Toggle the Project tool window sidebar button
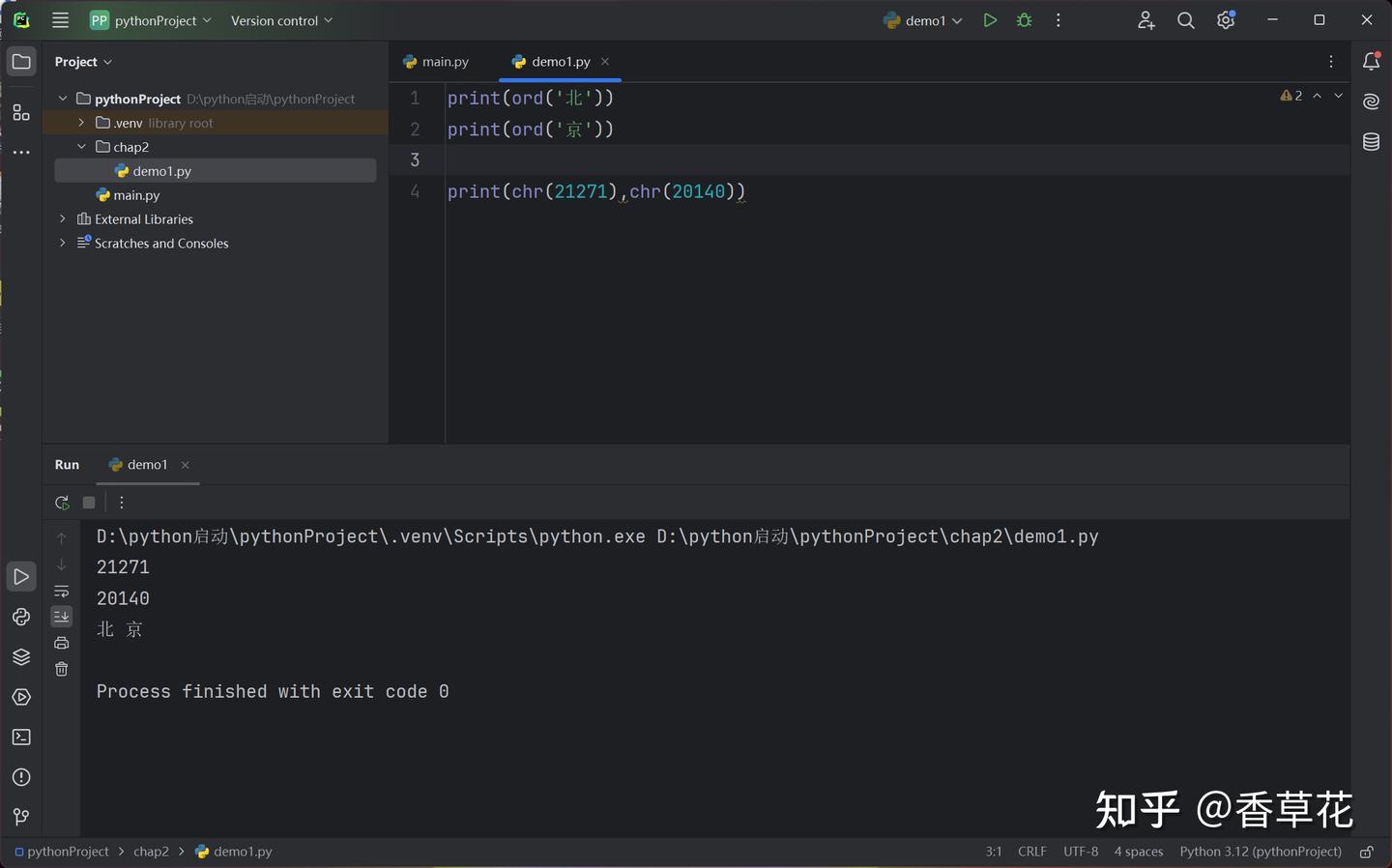The width and height of the screenshot is (1392, 868). point(21,62)
